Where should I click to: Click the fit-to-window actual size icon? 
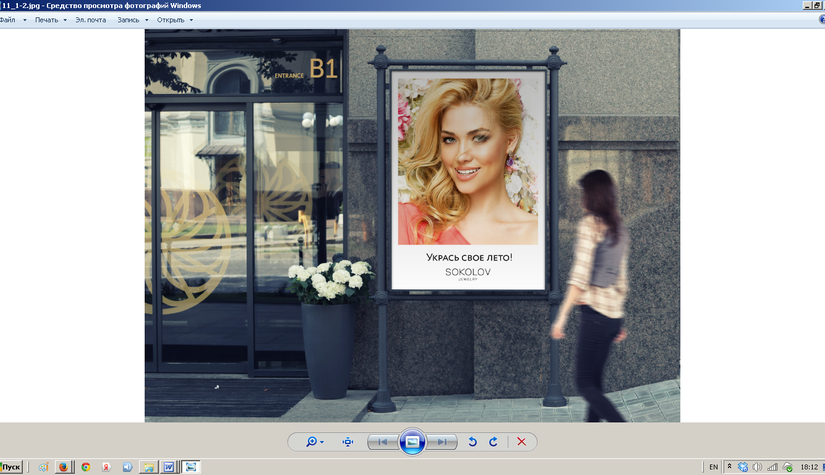pyautogui.click(x=348, y=442)
